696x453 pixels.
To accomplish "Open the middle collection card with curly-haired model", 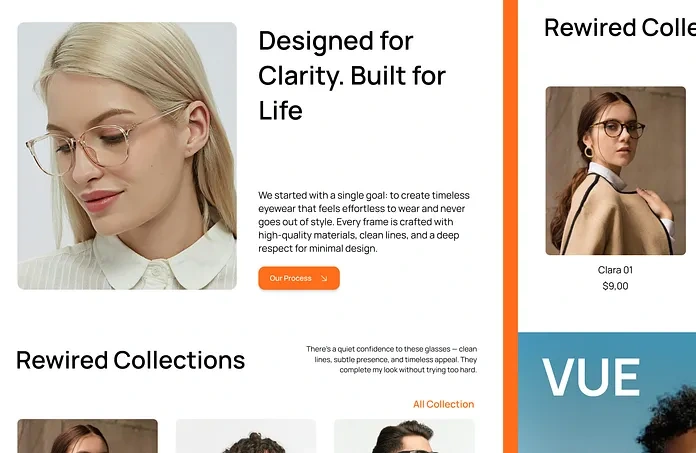I will [x=246, y=436].
